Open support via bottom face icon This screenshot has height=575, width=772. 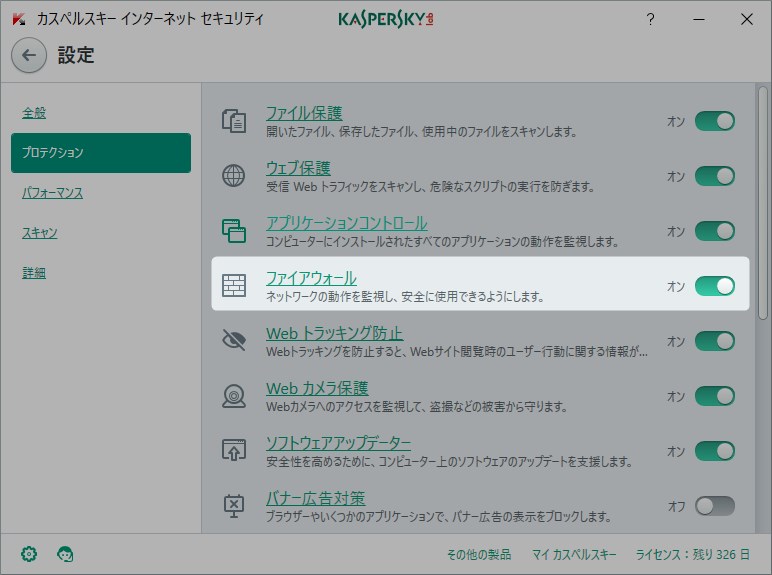65,554
